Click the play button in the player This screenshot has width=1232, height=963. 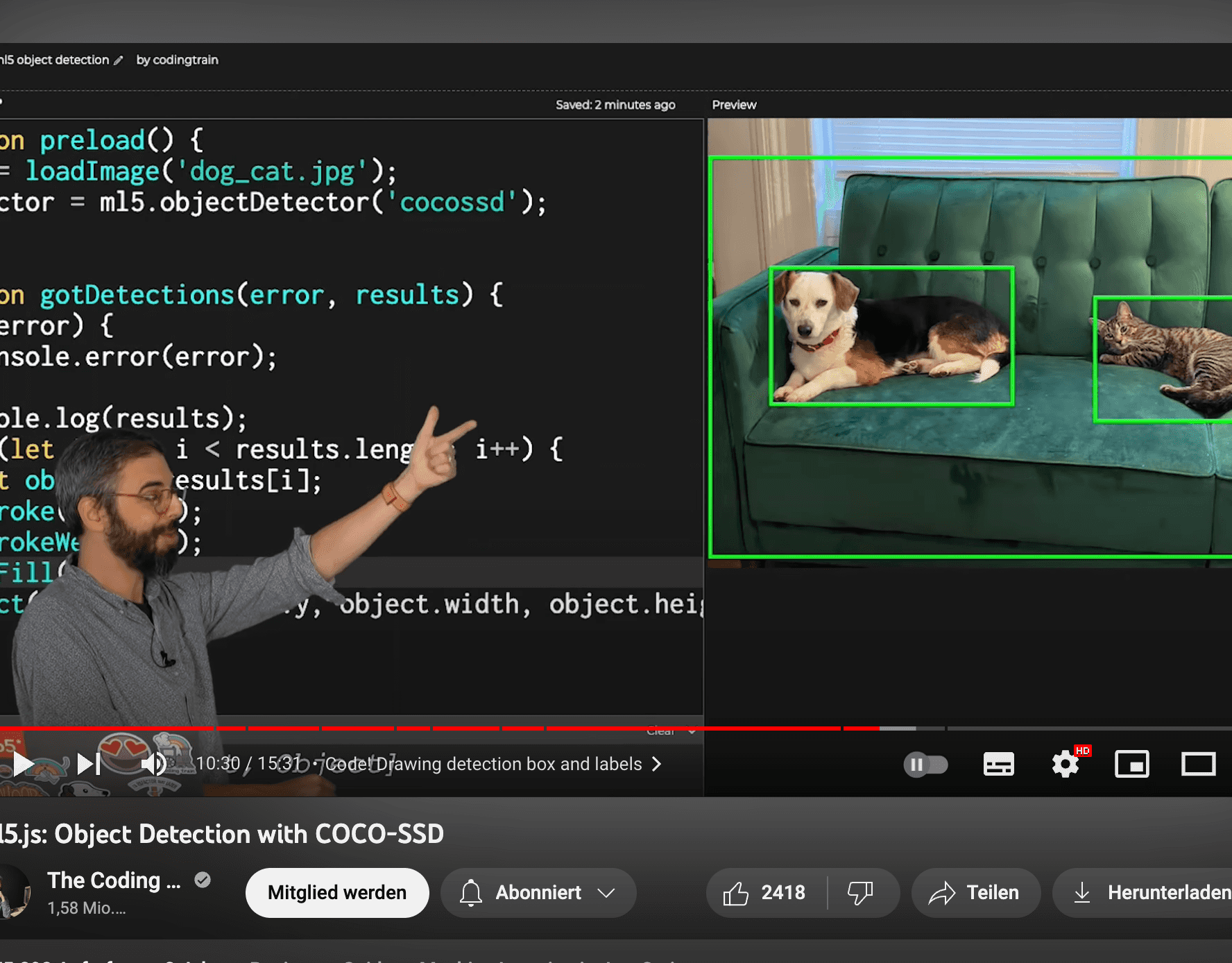click(23, 764)
